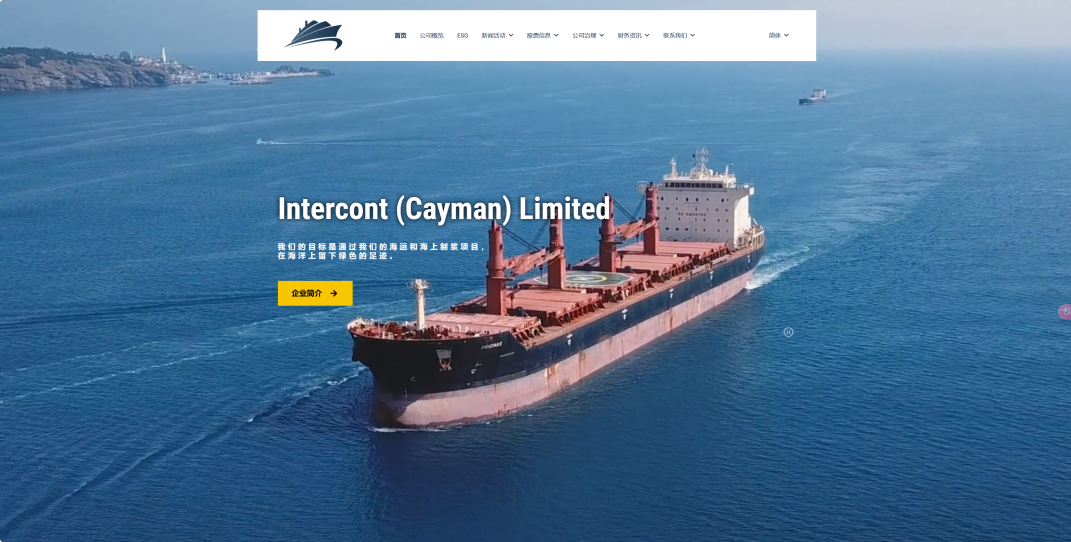Screen dimensions: 1071x542
Task: Click the ship logo in the header
Action: pos(314,35)
